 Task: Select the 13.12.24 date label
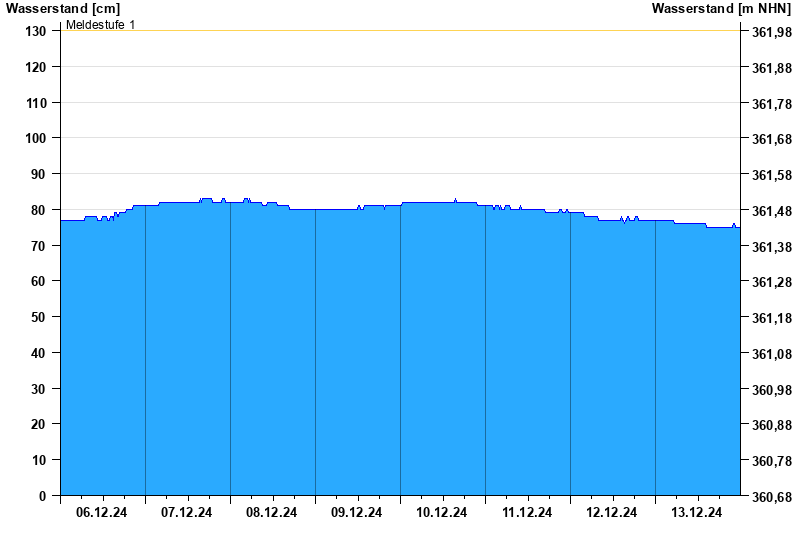pos(696,512)
